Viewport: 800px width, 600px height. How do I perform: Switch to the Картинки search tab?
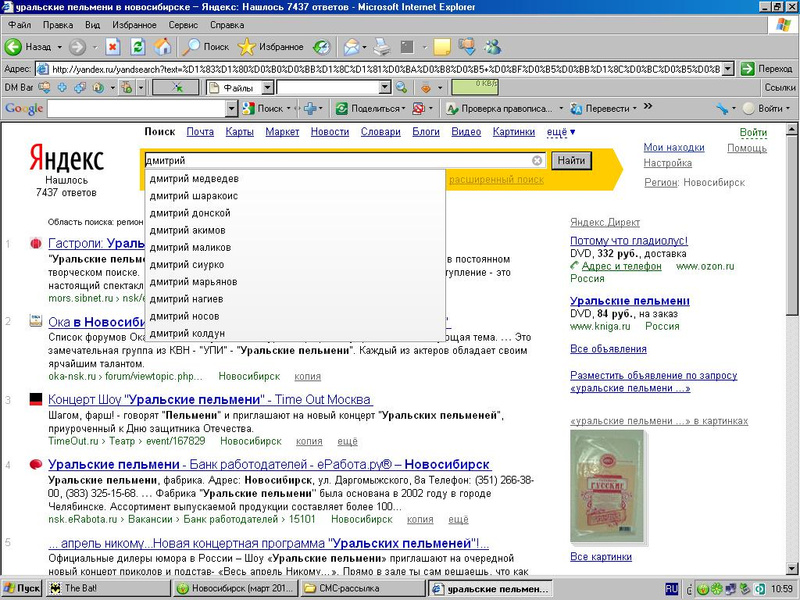tap(513, 132)
